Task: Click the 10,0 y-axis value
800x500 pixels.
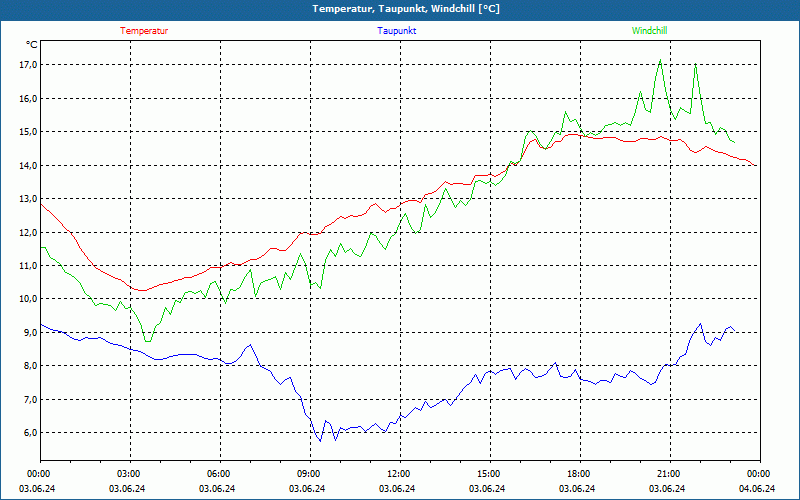Action: [x=29, y=299]
